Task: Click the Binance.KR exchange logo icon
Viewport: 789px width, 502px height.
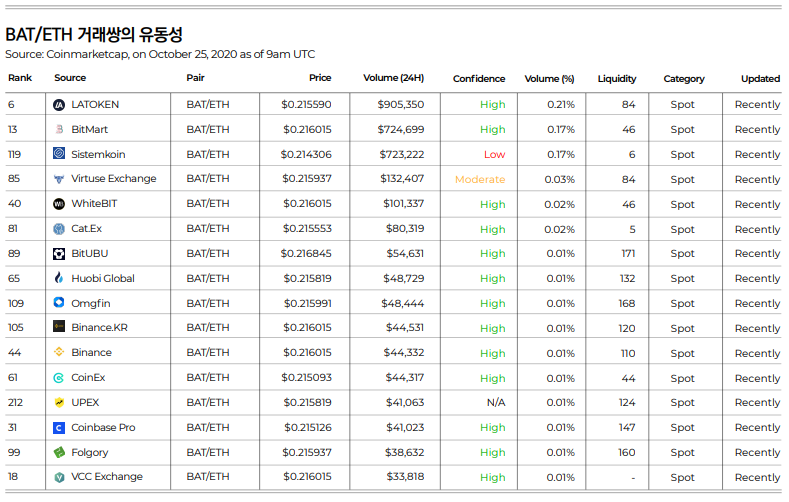Action: (x=59, y=327)
